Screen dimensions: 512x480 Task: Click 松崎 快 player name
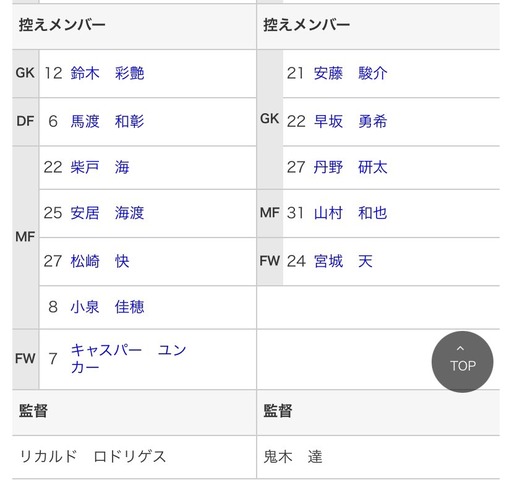pyautogui.click(x=100, y=261)
